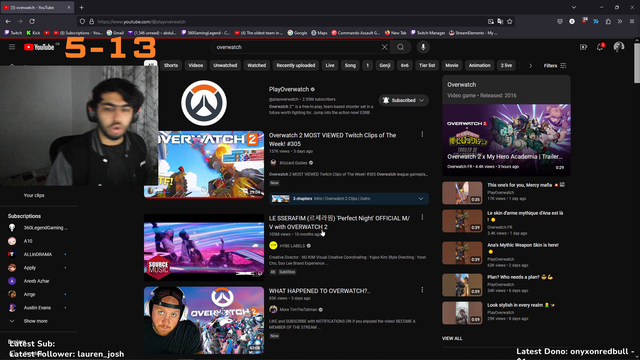Open 'Ana's Mythic Weapon Skin is here!' short
The width and height of the screenshot is (640, 360).
(x=523, y=245)
